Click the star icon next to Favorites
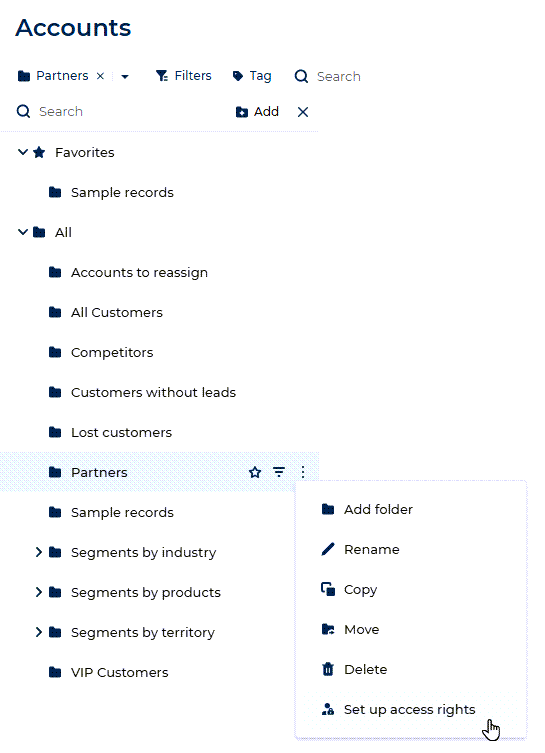 [39, 153]
